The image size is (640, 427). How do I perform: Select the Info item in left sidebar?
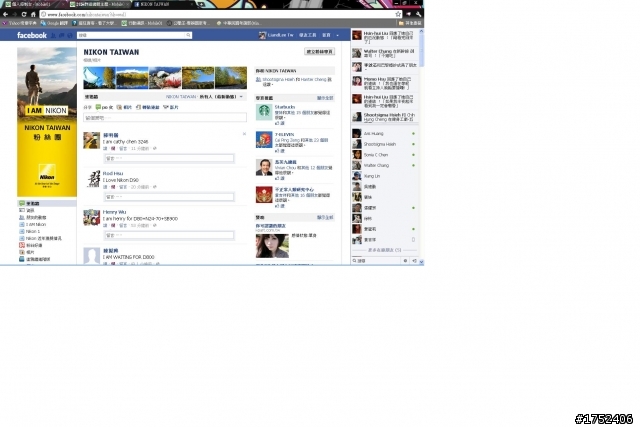(27, 210)
